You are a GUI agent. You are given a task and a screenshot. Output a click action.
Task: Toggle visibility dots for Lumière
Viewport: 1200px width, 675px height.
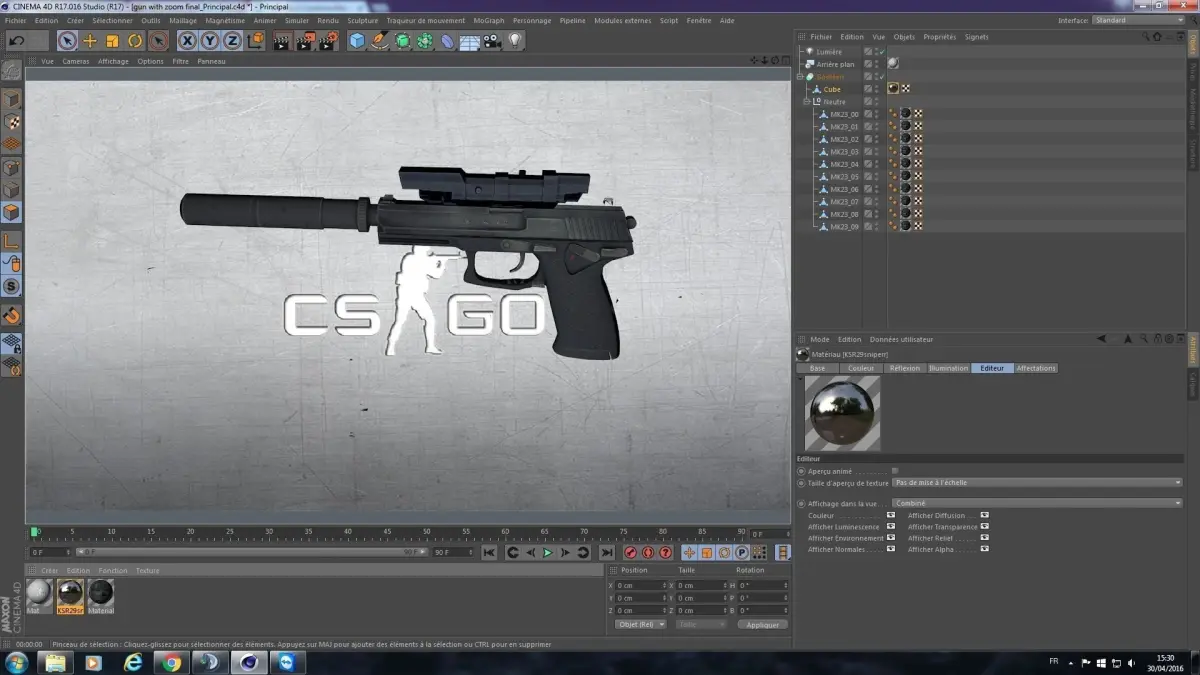click(x=879, y=51)
